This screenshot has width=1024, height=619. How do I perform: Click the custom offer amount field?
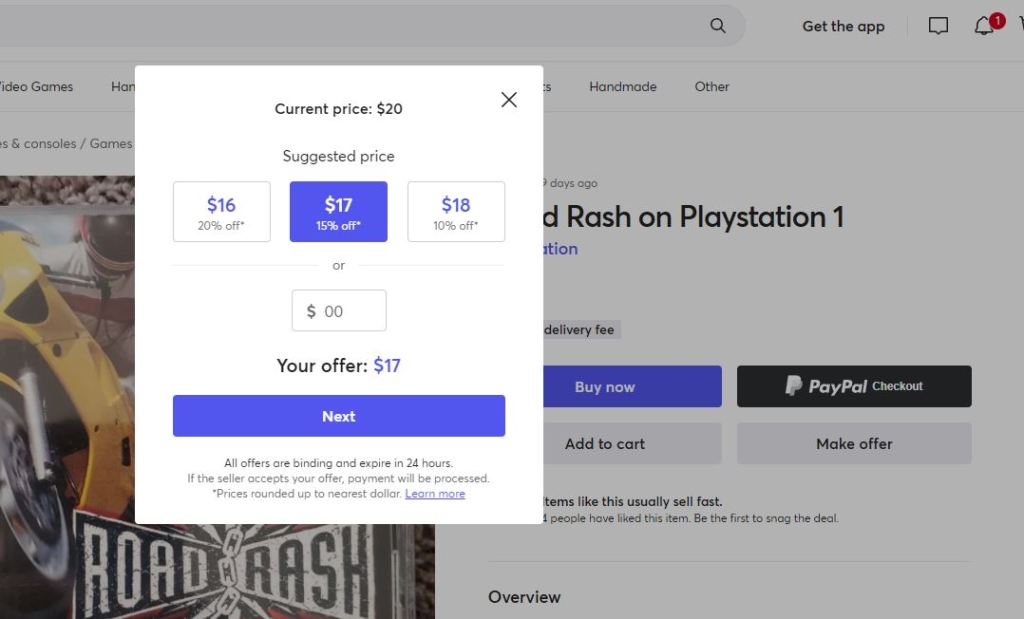point(340,311)
